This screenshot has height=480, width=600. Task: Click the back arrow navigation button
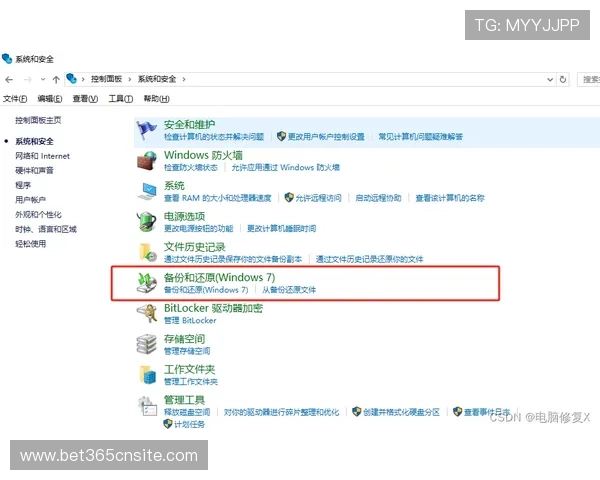coord(9,80)
